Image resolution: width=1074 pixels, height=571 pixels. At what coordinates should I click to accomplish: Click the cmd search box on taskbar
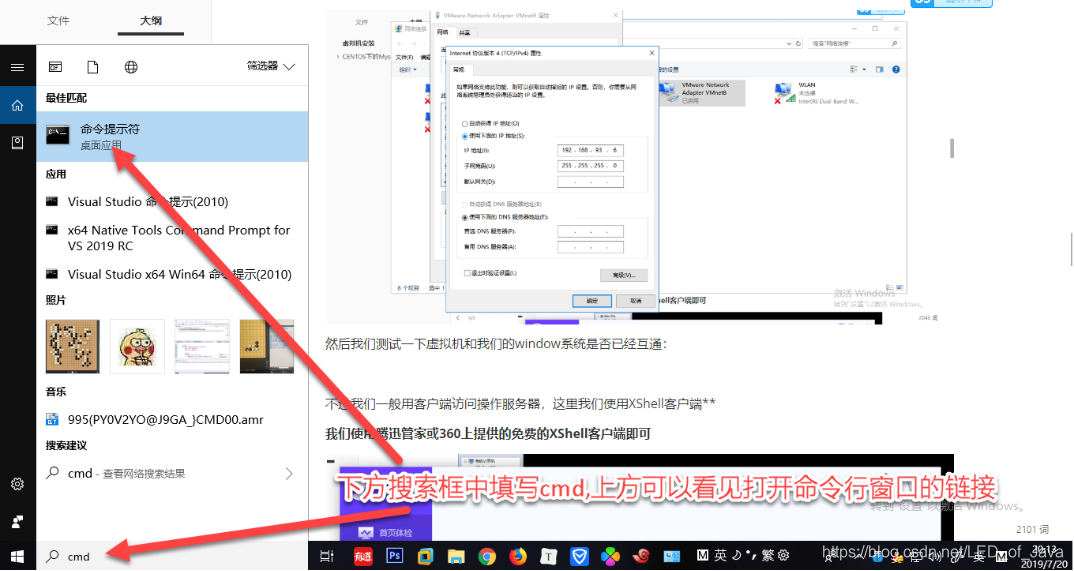(172, 557)
